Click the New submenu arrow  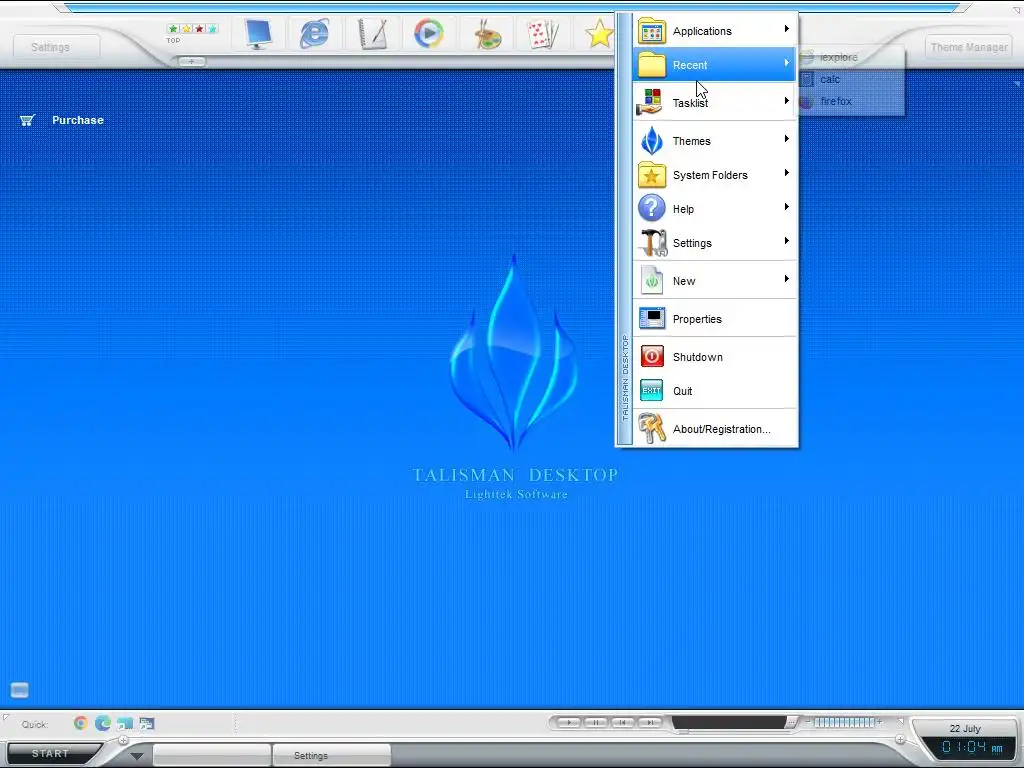pyautogui.click(x=787, y=279)
